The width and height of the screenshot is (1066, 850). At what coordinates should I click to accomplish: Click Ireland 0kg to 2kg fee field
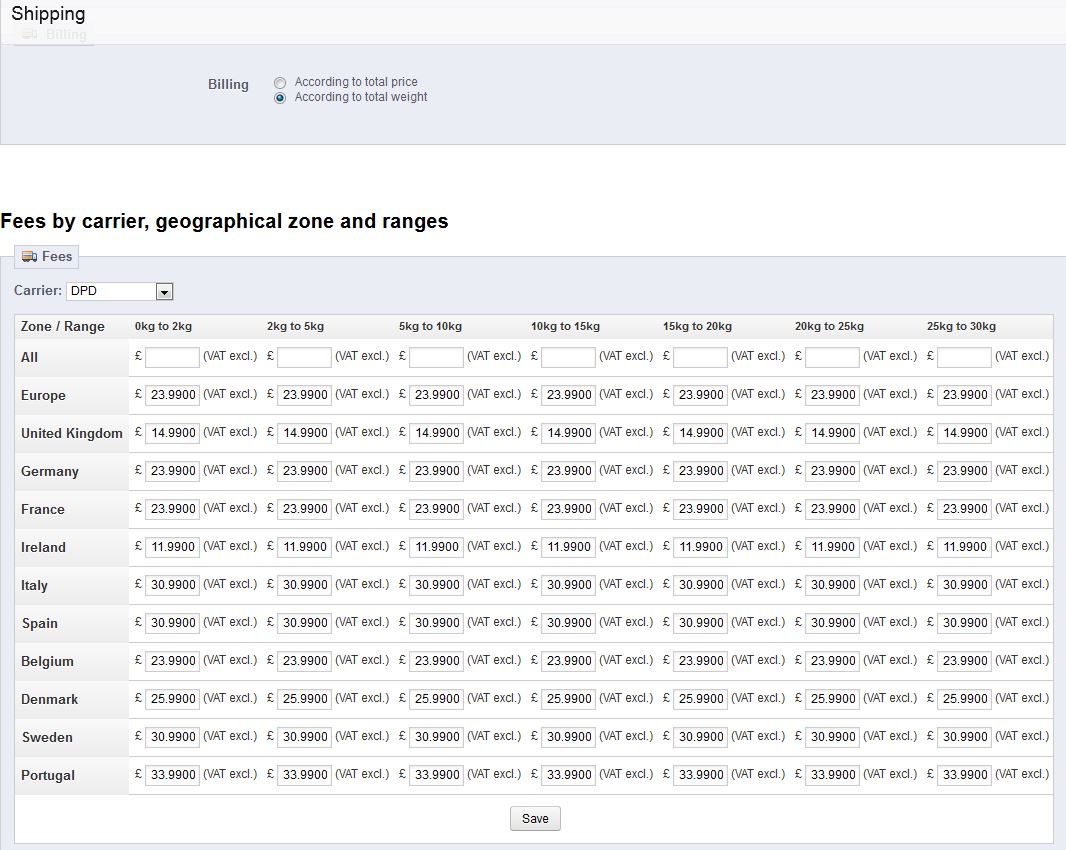pyautogui.click(x=172, y=547)
